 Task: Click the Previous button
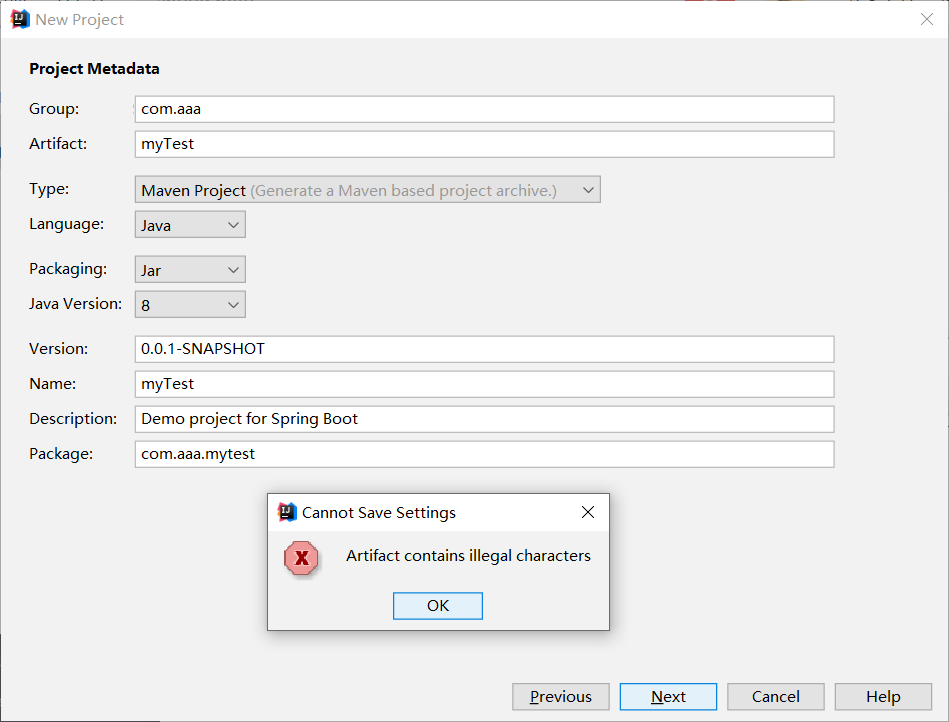click(560, 696)
